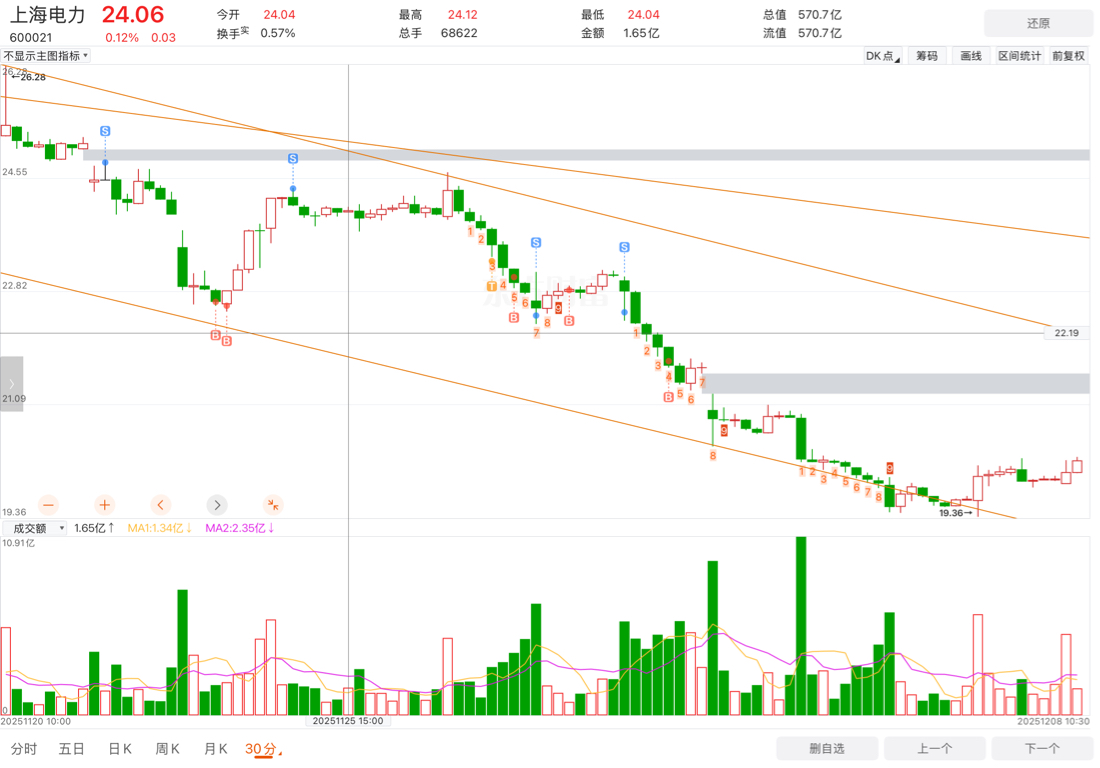Switch to the 分时 tab

(x=24, y=749)
